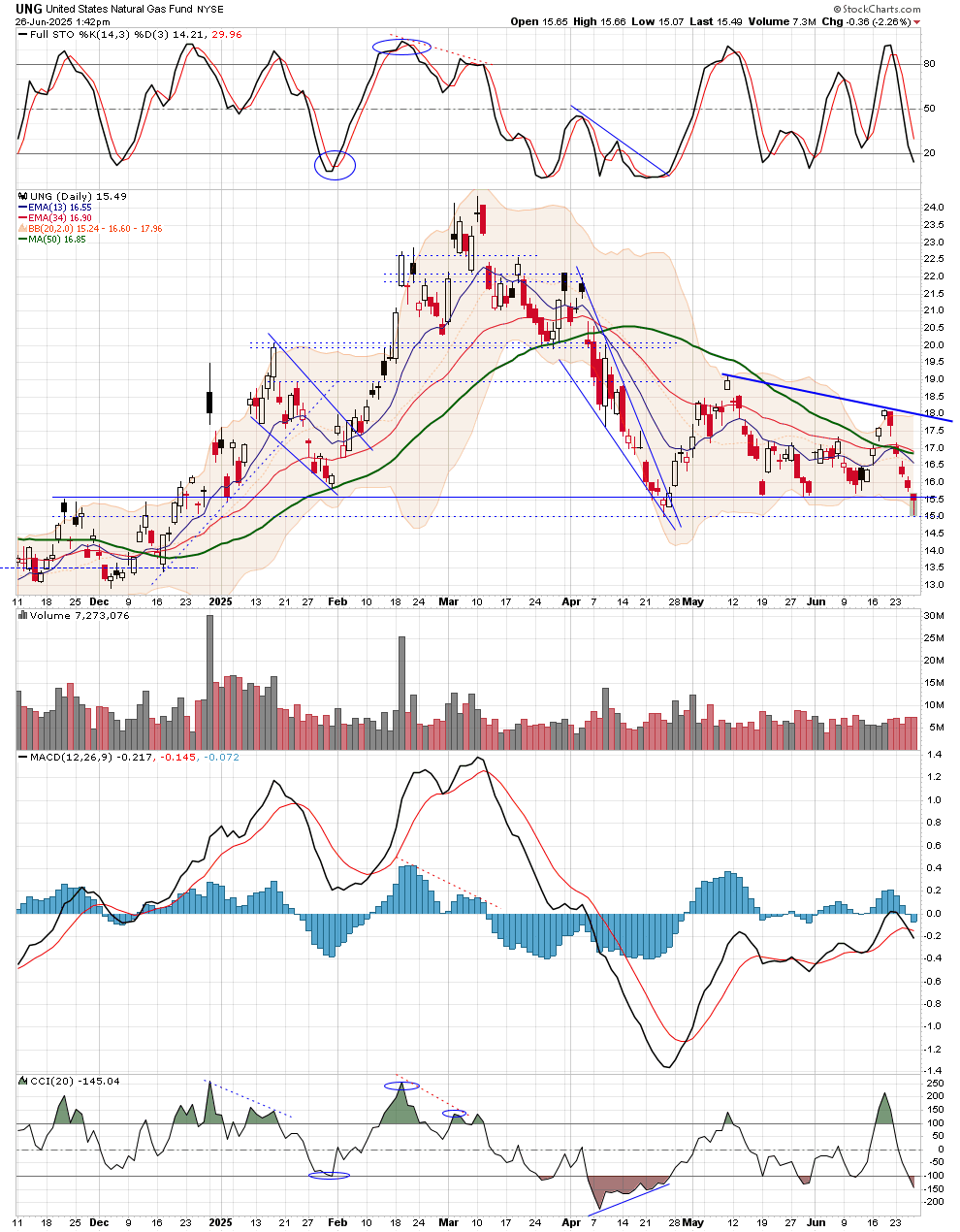Click the High 15.66 value
This screenshot has height=1232, width=960.
[599, 21]
